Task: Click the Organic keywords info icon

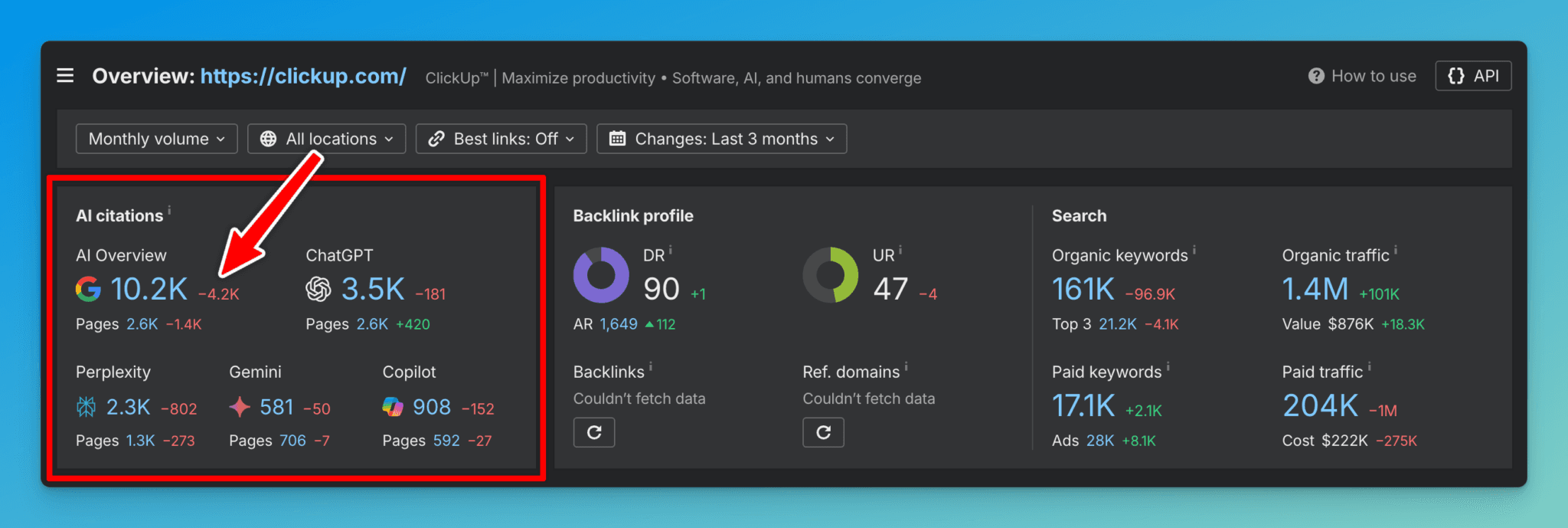Action: point(1194,250)
